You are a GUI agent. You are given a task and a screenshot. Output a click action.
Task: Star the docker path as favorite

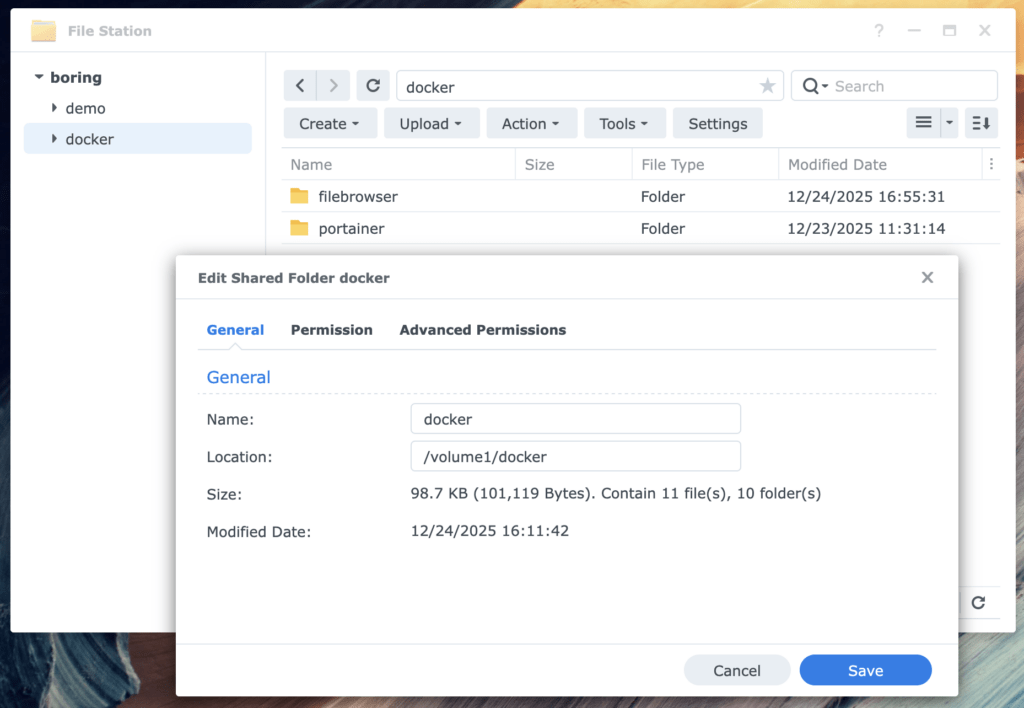[x=767, y=86]
